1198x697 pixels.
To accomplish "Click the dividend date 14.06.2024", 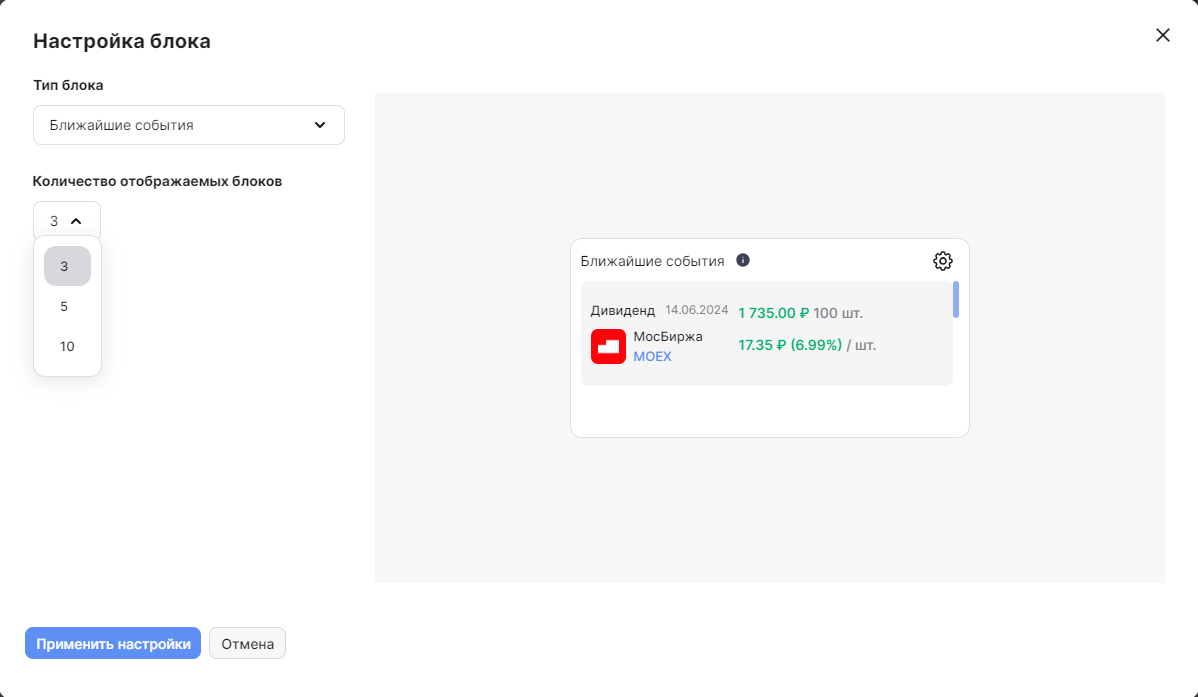I will (697, 310).
